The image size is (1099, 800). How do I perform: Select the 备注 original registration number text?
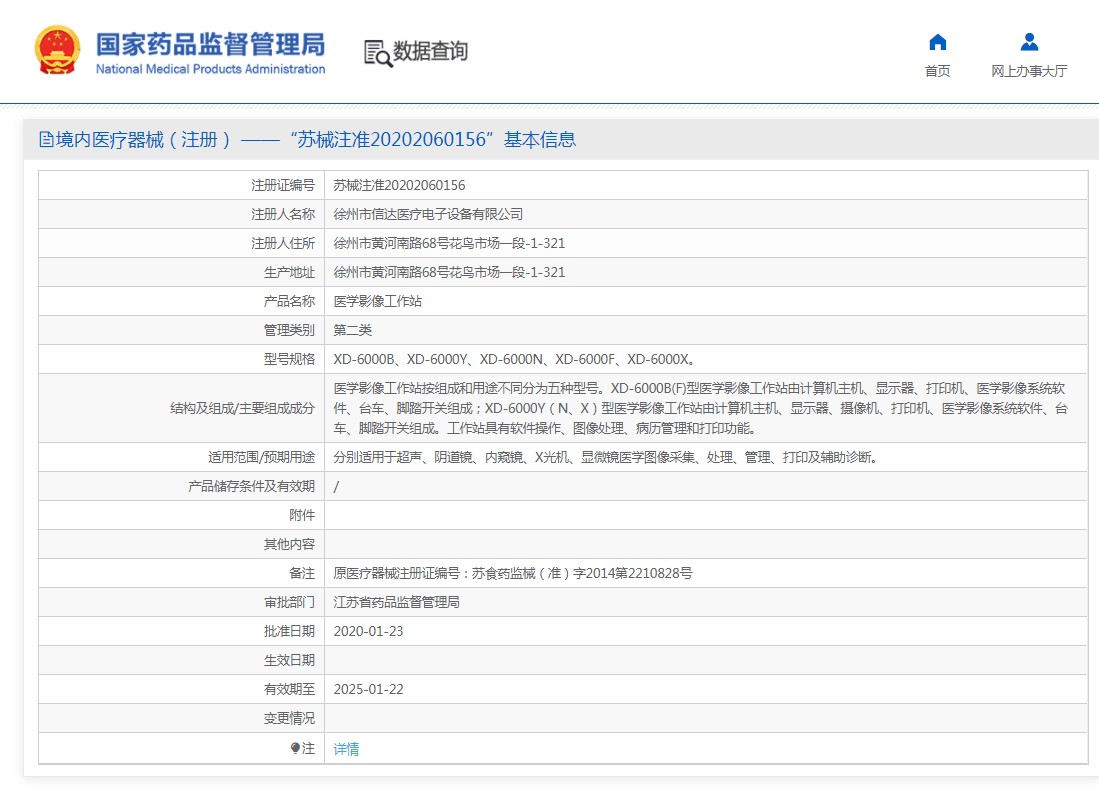click(513, 573)
